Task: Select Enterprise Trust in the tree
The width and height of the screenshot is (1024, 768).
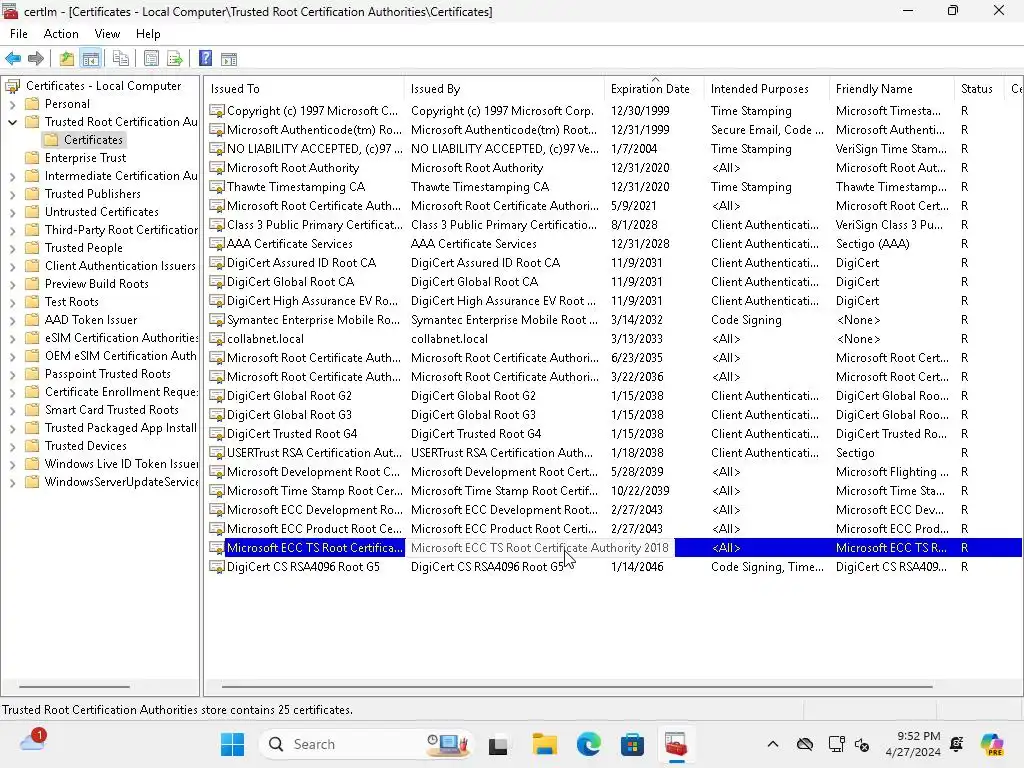Action: [85, 158]
